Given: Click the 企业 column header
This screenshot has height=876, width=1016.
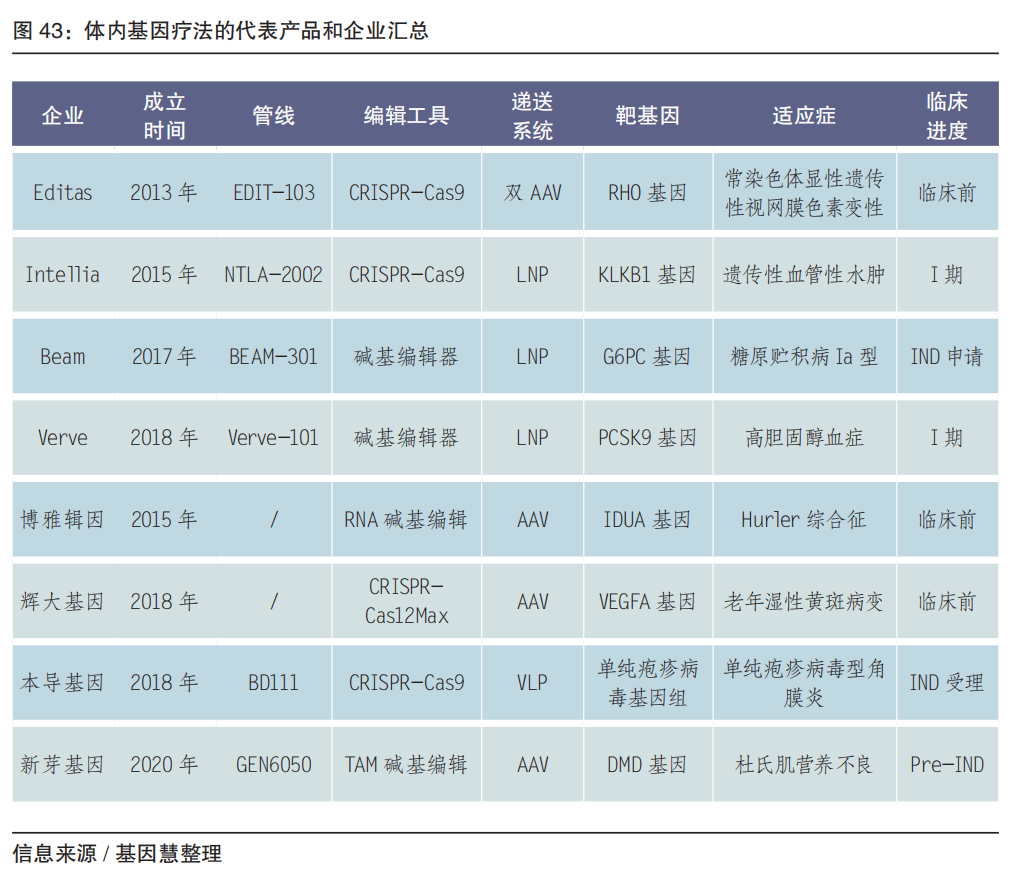Looking at the screenshot, I should [62, 116].
